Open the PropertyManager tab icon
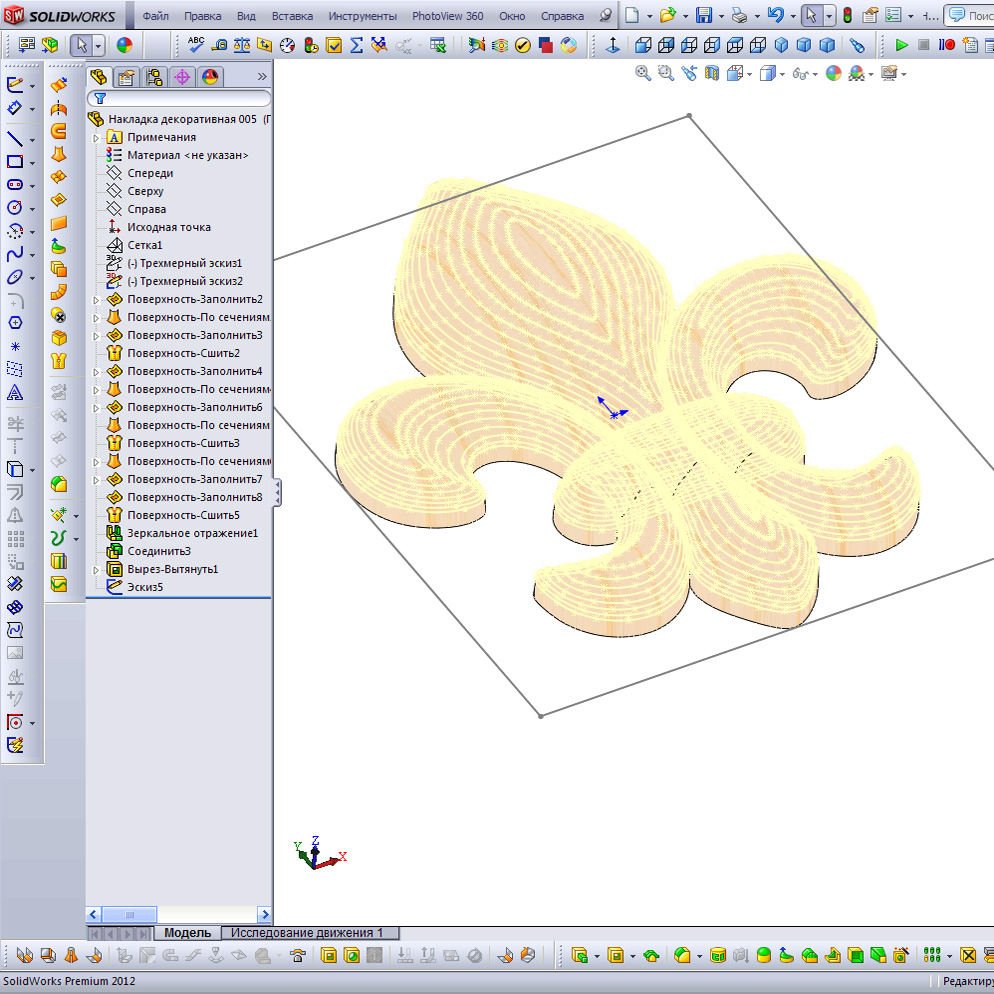This screenshot has height=994, width=994. click(x=126, y=77)
